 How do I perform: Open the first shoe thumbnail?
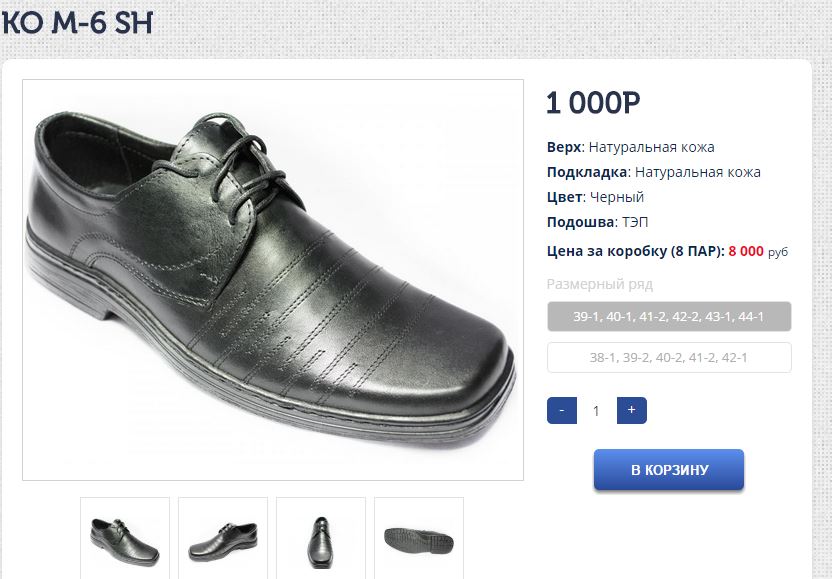(125, 538)
